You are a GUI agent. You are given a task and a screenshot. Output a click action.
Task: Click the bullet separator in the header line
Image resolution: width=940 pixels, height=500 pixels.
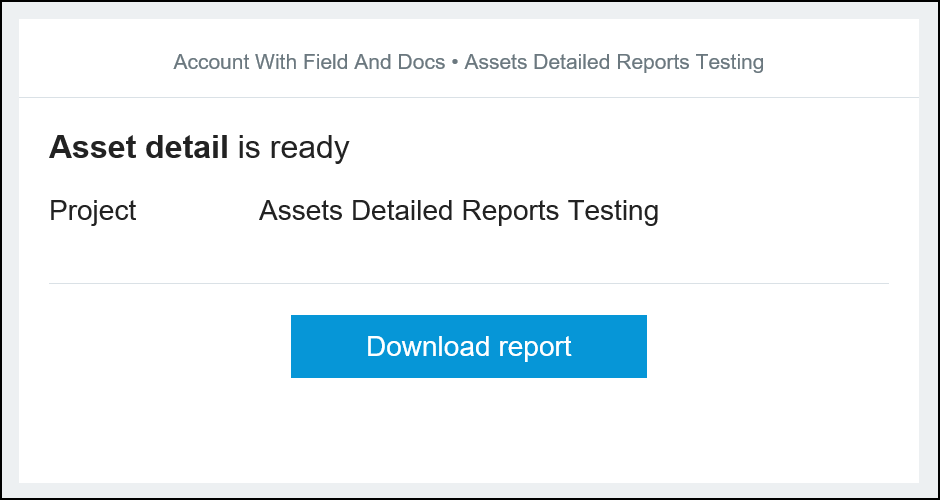click(455, 62)
